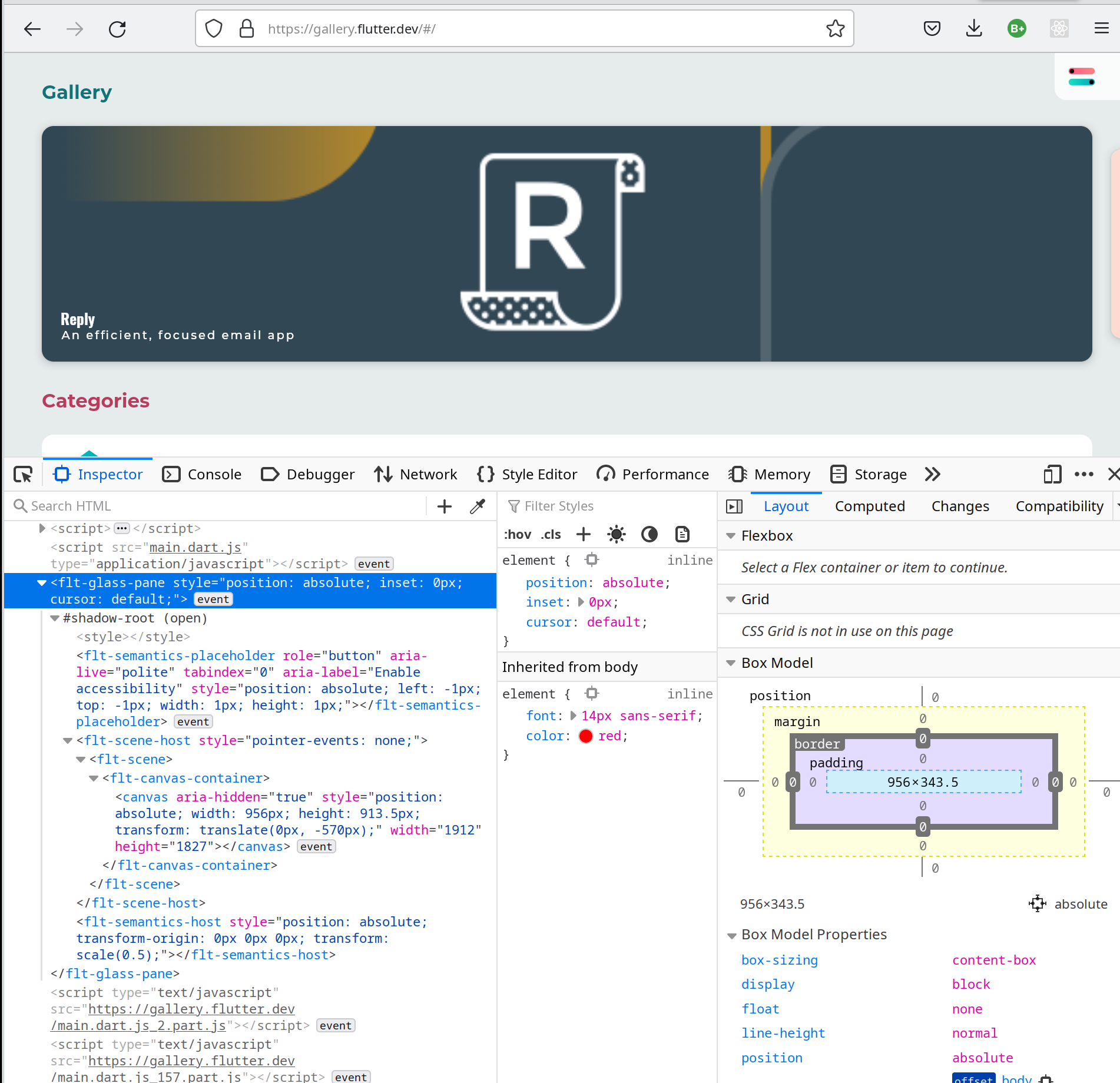The image size is (1120, 1083).
Task: Collapse the flt-canvas-container node
Action: (94, 778)
